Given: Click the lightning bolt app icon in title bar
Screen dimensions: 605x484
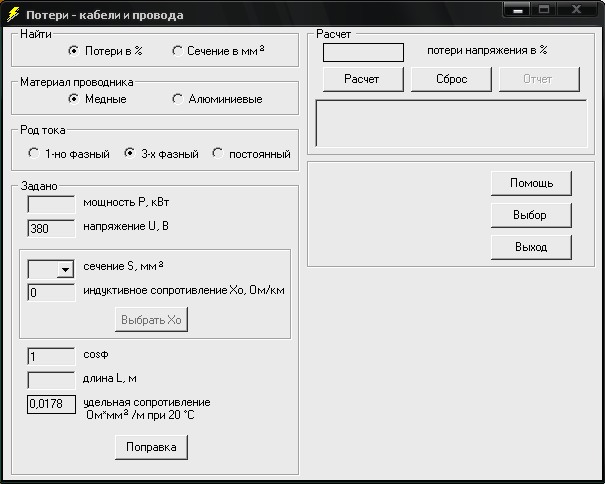Looking at the screenshot, I should (13, 14).
